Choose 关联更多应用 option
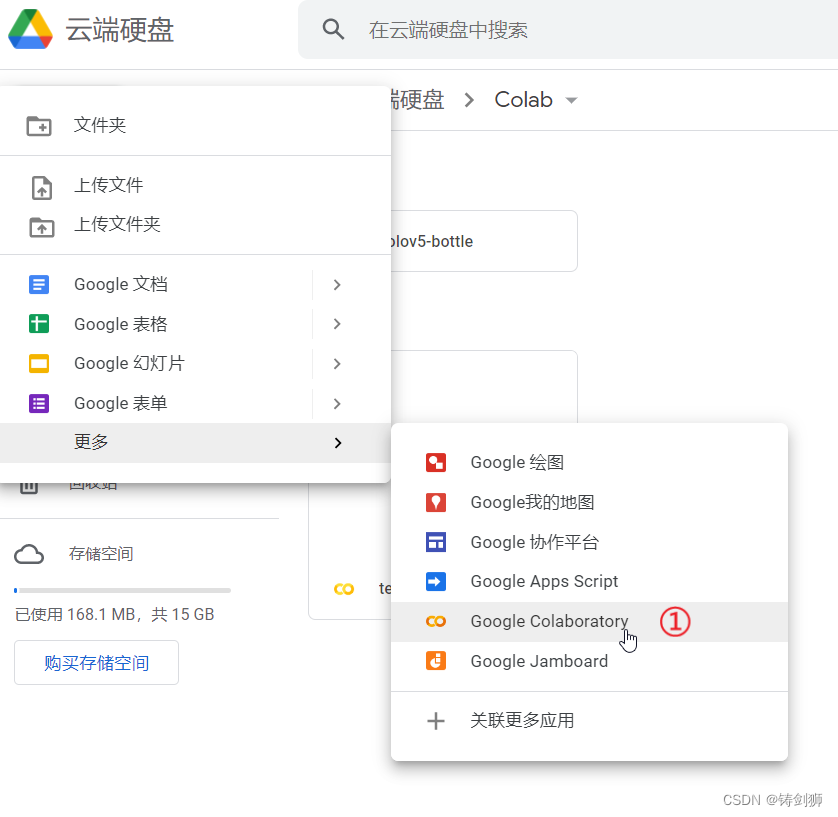The height and width of the screenshot is (817, 838). point(589,721)
